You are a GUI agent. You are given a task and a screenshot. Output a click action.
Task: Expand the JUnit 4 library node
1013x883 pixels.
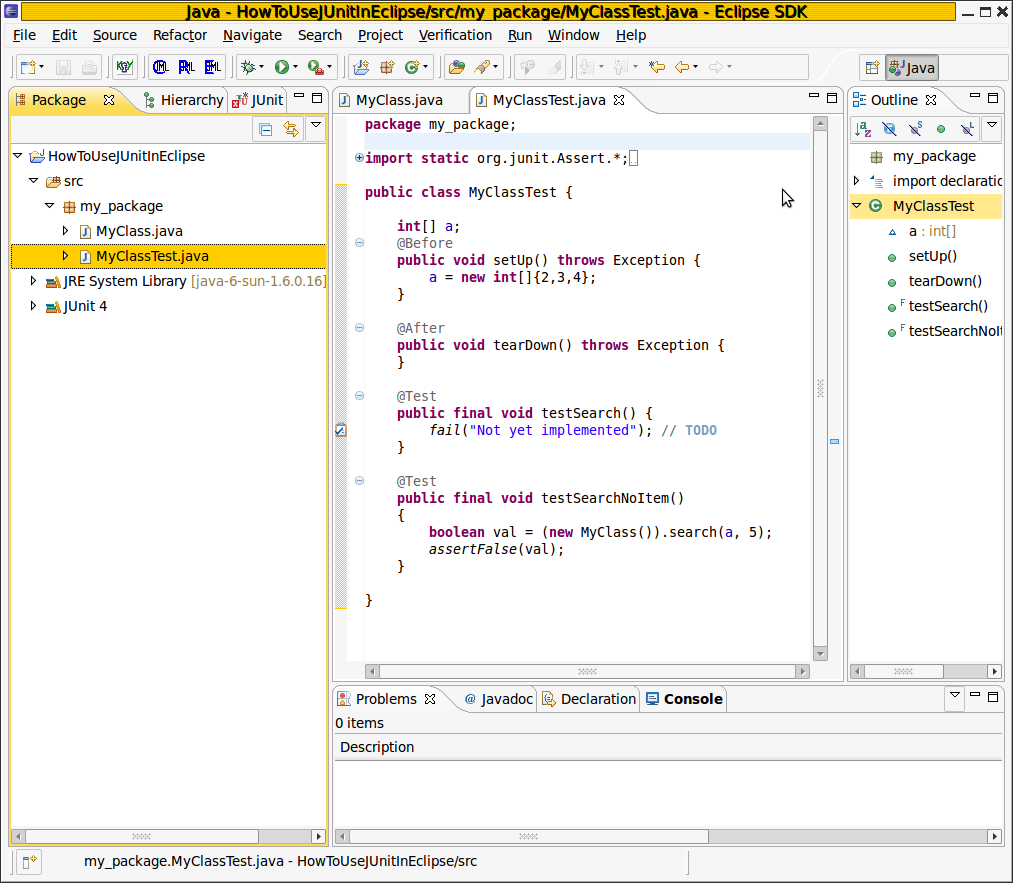point(34,306)
